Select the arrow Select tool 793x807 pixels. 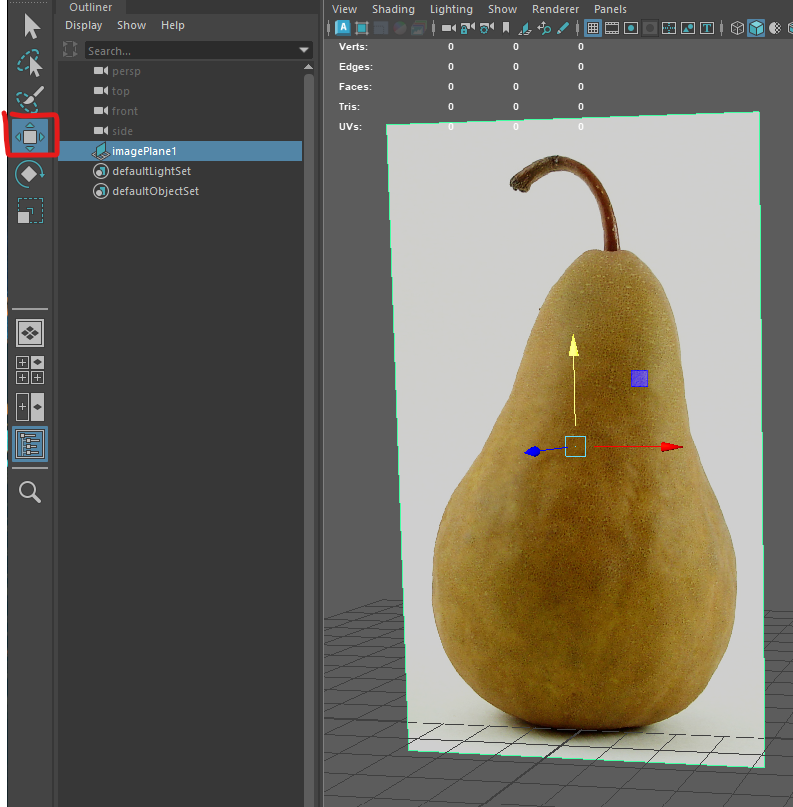pos(31,27)
